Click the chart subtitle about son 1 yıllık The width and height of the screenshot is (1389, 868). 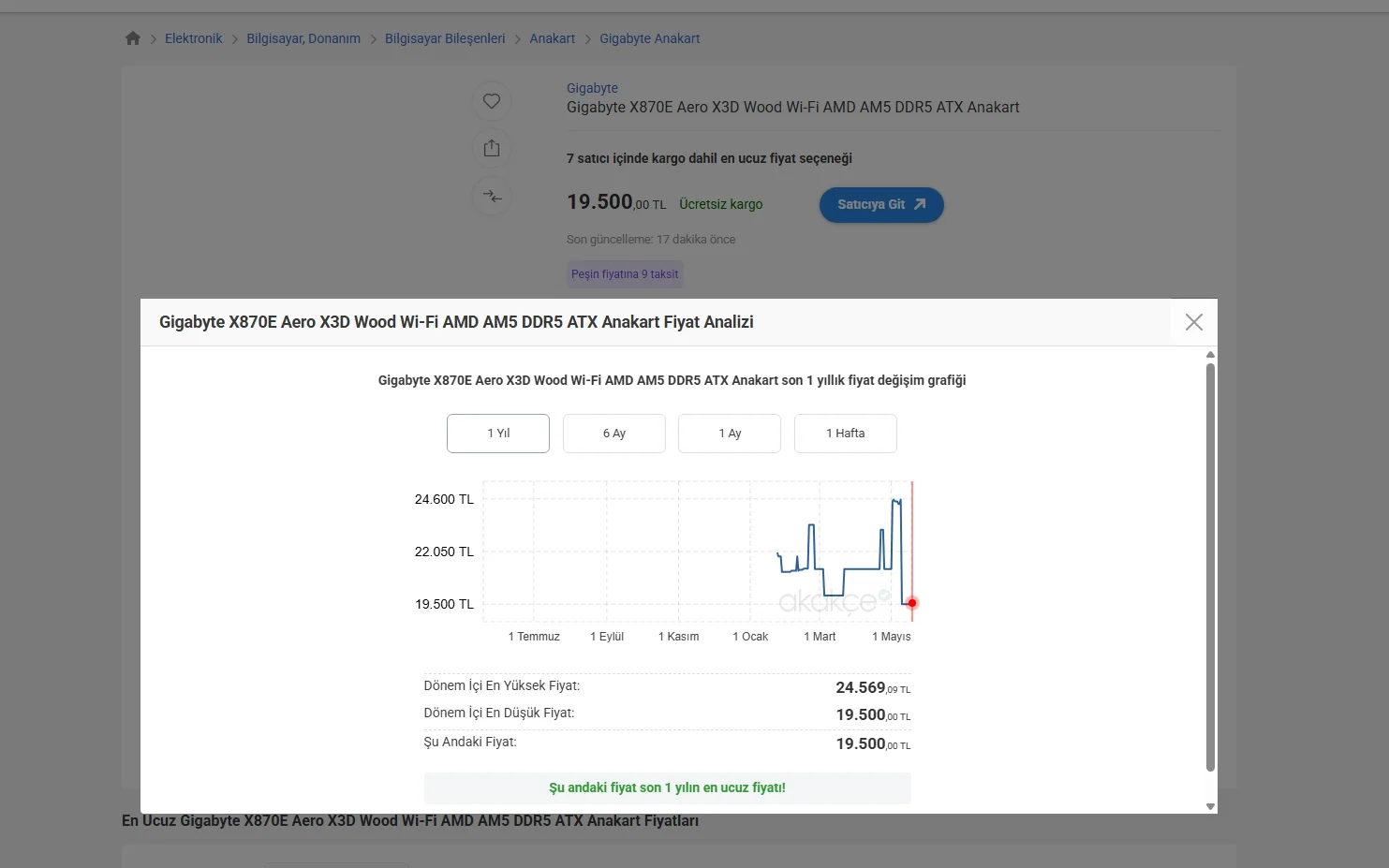672,380
